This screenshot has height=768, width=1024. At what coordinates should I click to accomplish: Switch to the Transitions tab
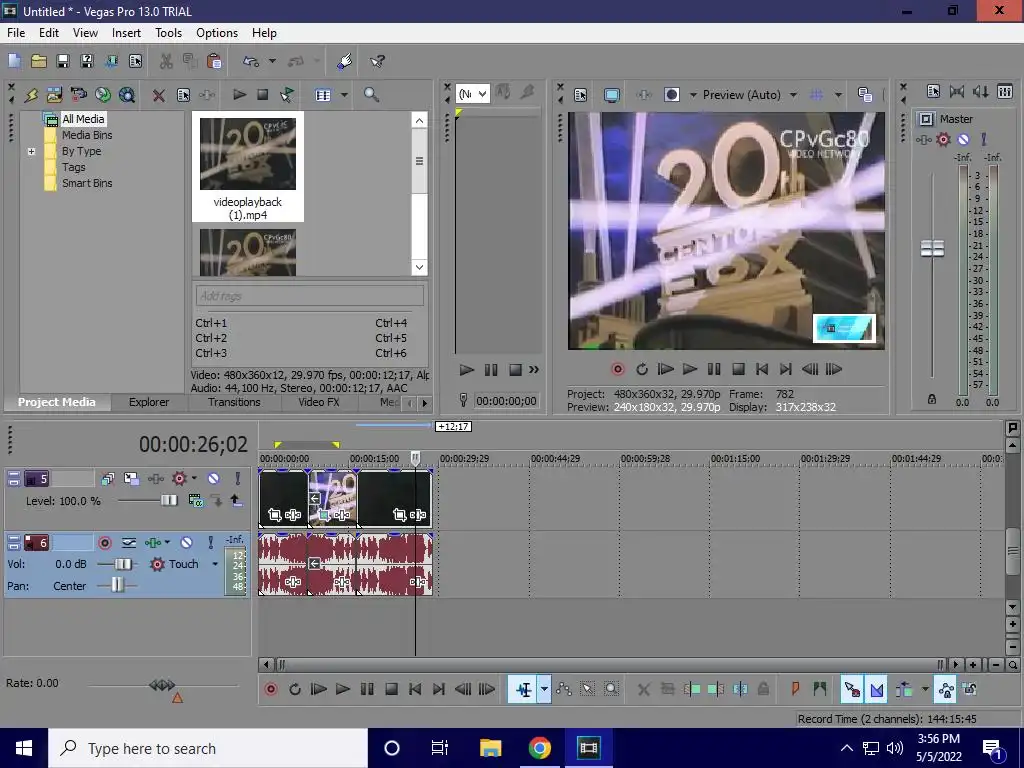click(234, 402)
